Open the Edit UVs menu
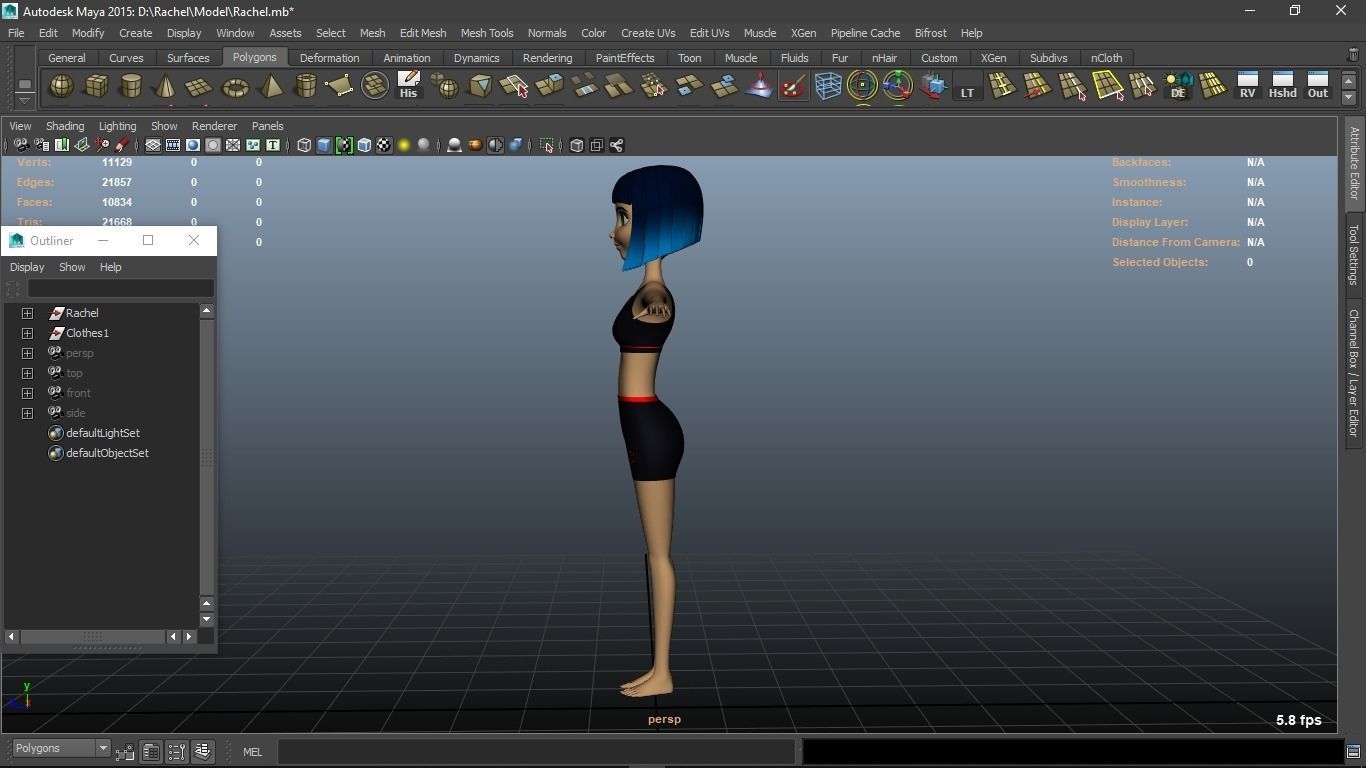This screenshot has width=1366, height=768. [709, 33]
